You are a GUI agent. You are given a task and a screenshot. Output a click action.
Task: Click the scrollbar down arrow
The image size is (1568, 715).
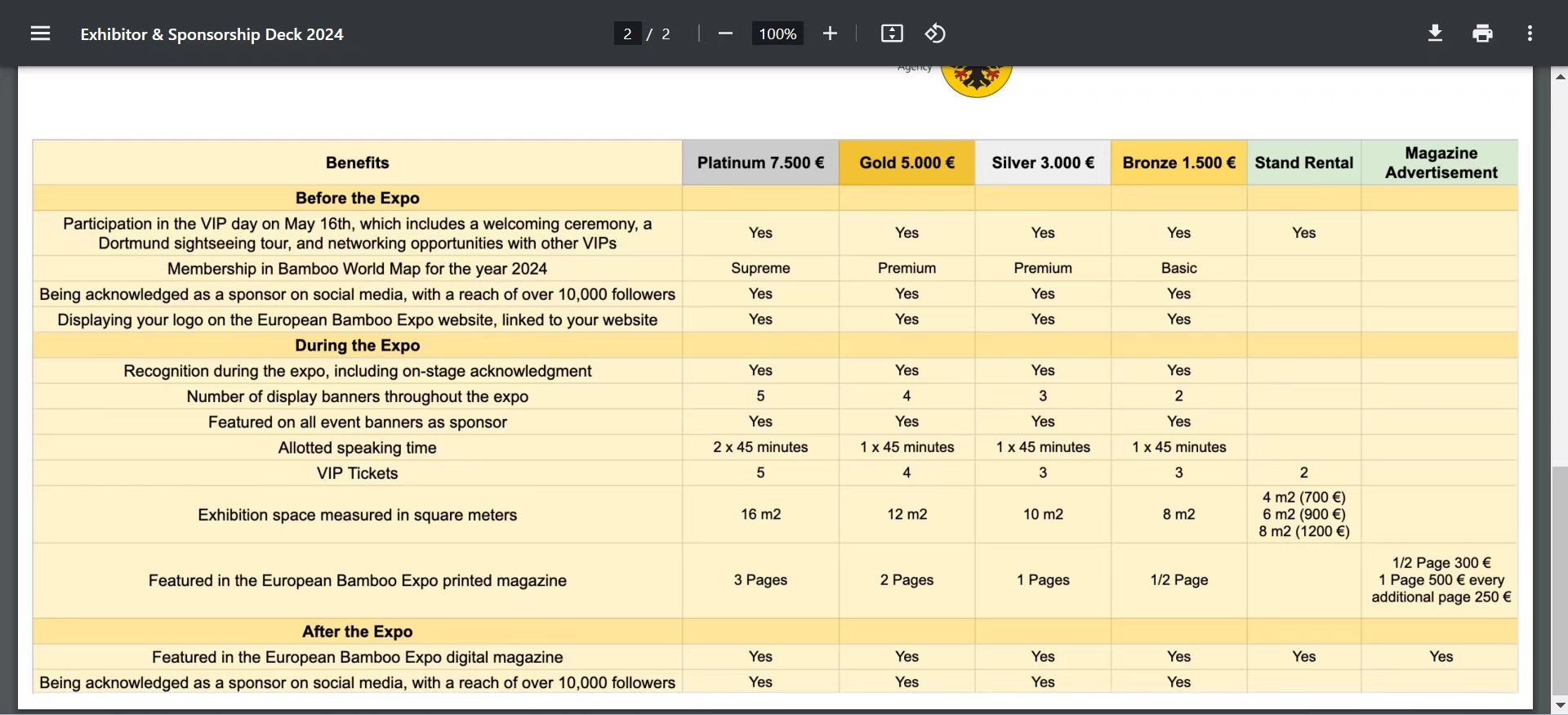(1560, 704)
